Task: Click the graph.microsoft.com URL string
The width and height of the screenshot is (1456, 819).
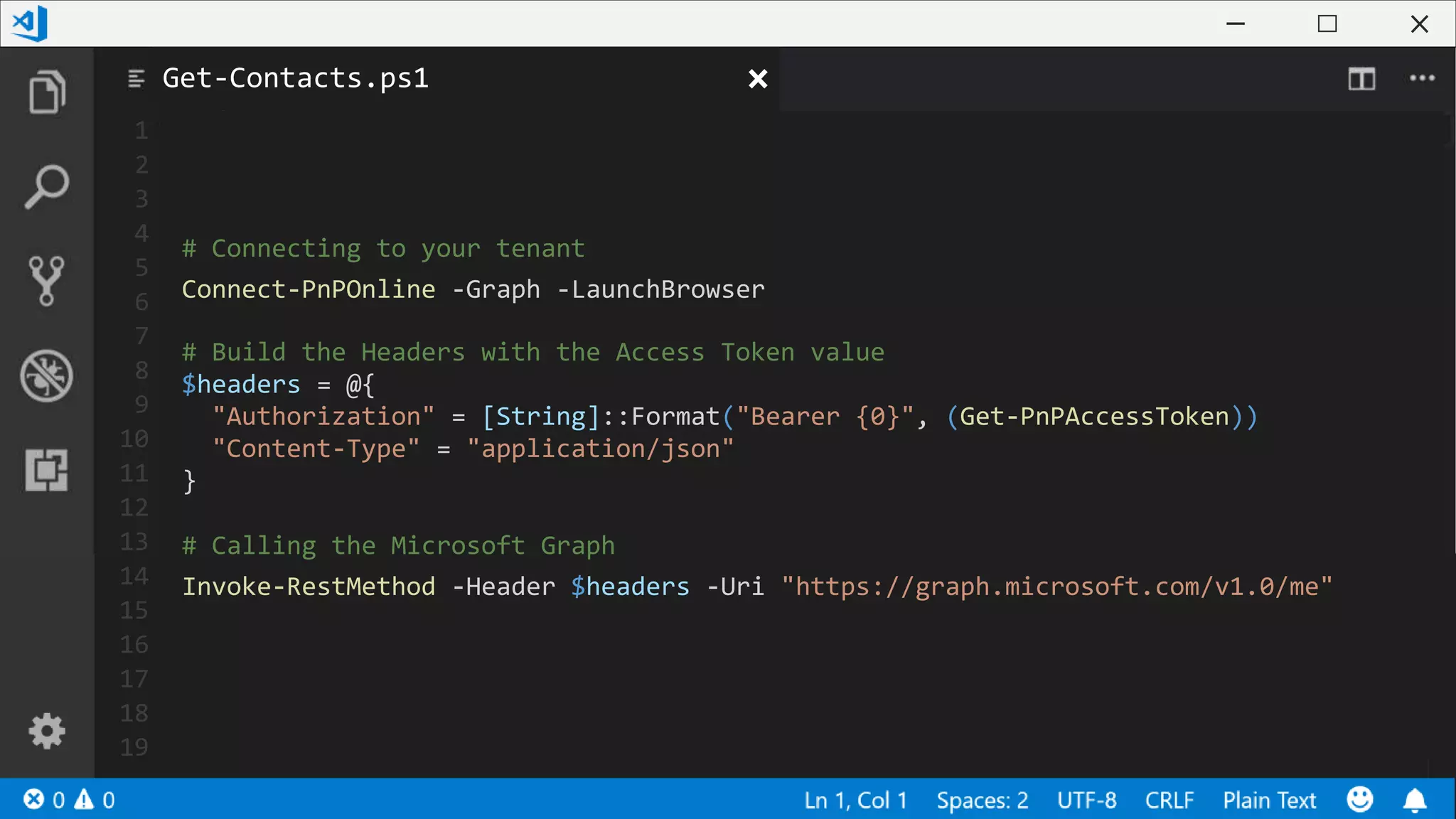Action: 1056,587
